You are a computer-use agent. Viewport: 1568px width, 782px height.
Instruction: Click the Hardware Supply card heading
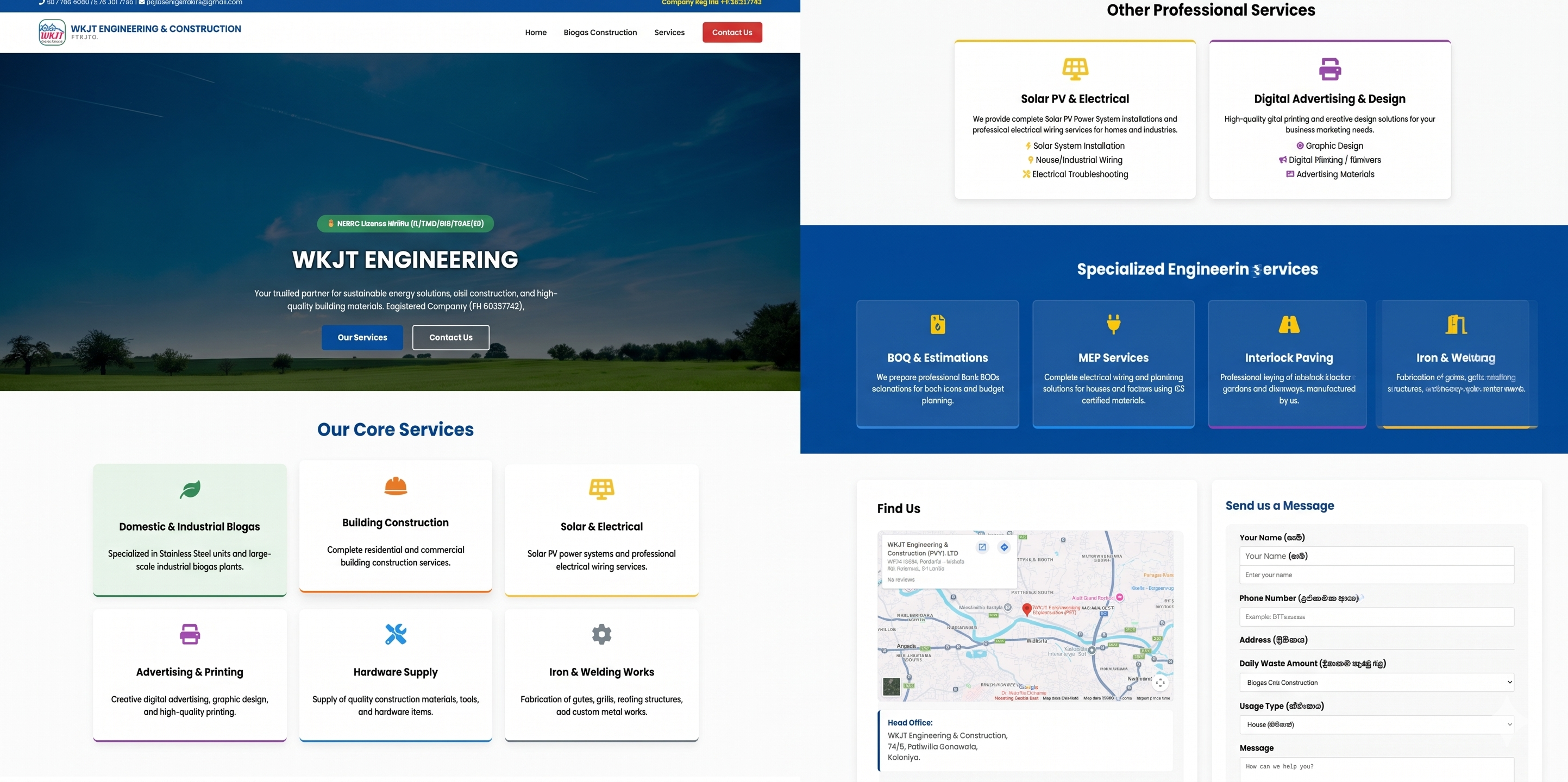click(395, 672)
